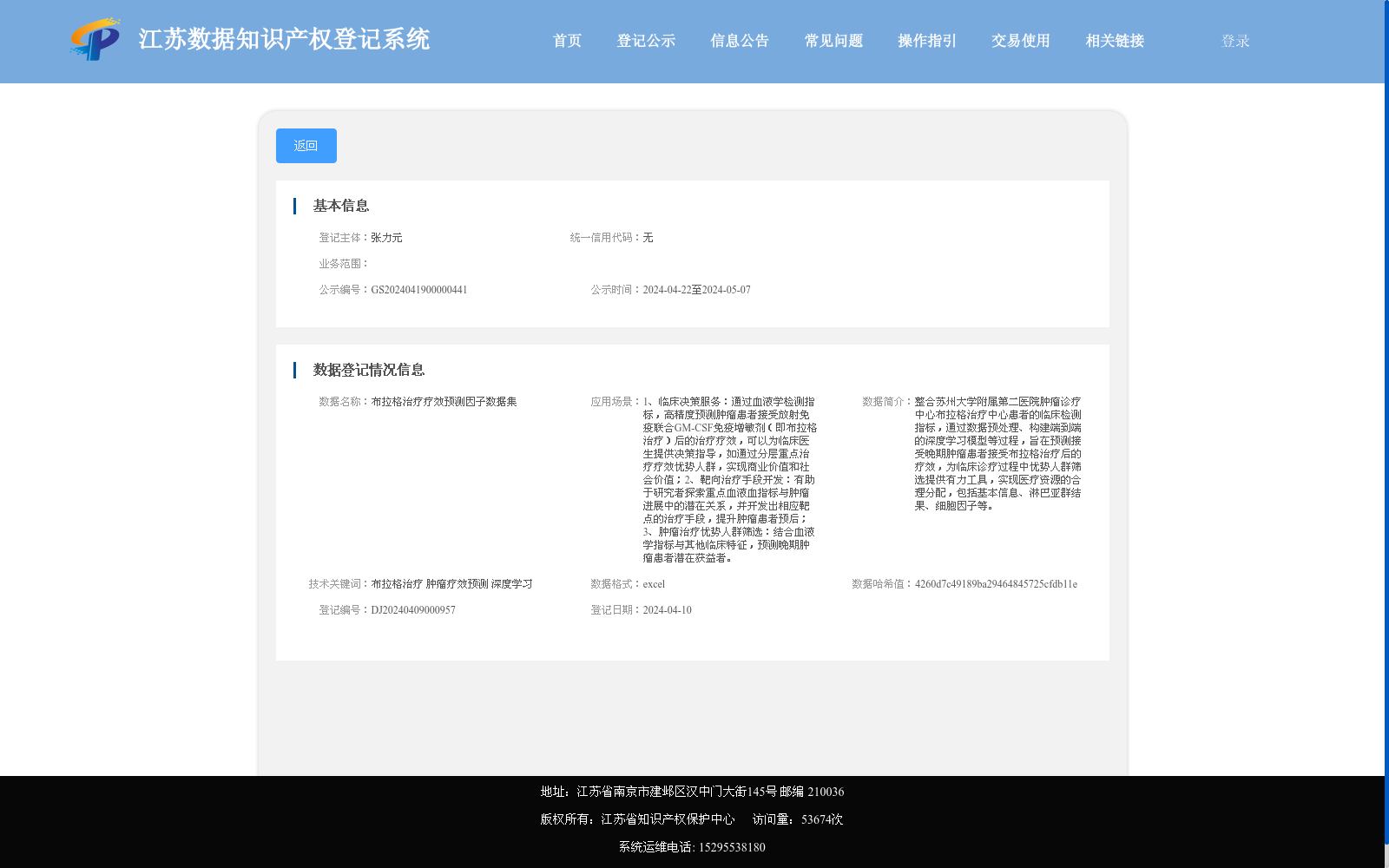Select registration number DJ20240409000957
The image size is (1389, 868).
[413, 610]
